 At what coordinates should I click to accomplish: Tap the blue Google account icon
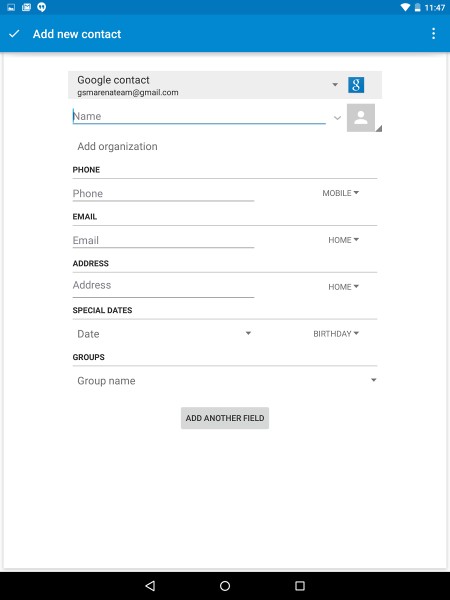pyautogui.click(x=356, y=85)
